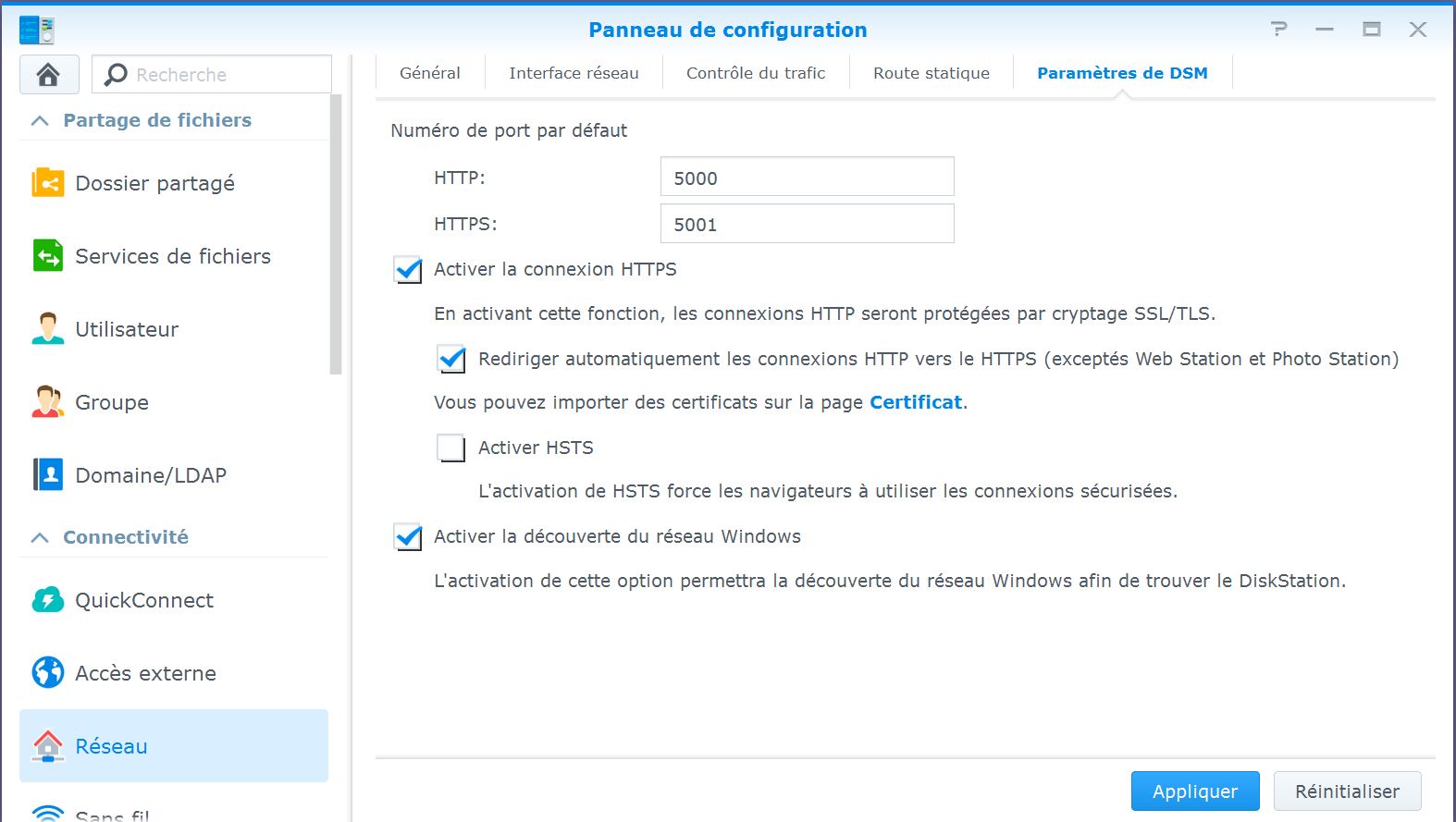
Task: Switch to the Interface réseau tab
Action: [x=574, y=73]
